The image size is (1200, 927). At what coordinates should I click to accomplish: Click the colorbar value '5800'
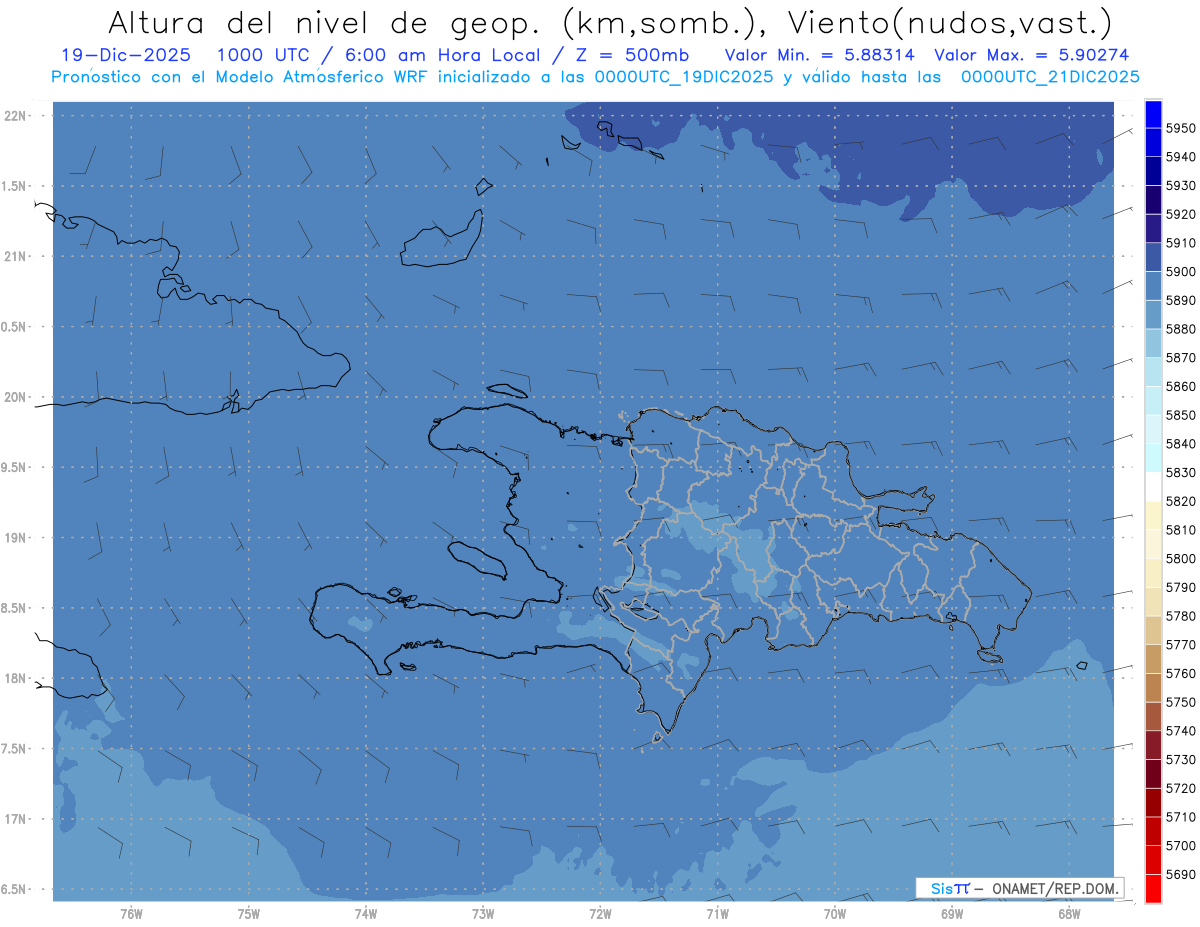pos(1181,558)
